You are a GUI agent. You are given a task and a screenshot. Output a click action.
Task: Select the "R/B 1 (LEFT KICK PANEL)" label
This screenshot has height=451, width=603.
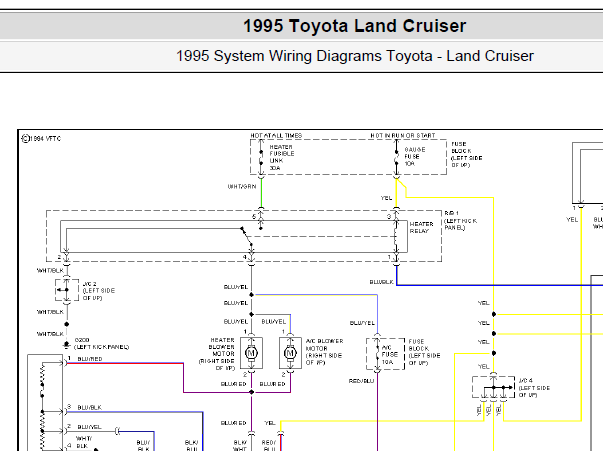pos(461,220)
